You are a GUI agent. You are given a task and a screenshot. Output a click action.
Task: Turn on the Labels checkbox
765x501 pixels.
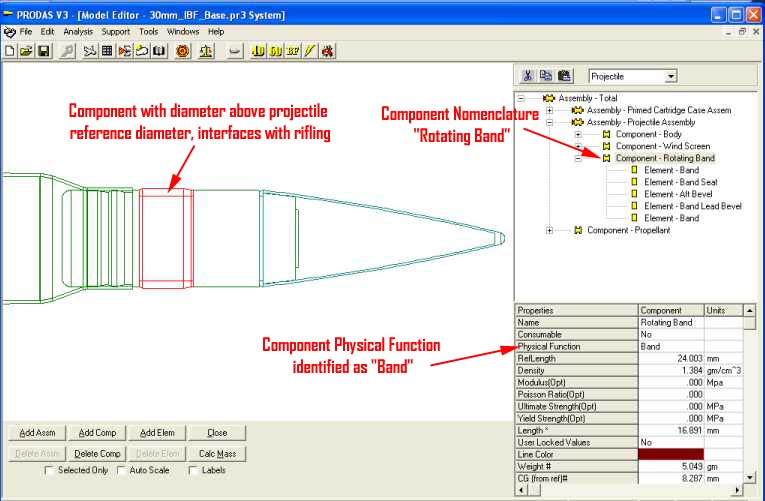point(192,470)
